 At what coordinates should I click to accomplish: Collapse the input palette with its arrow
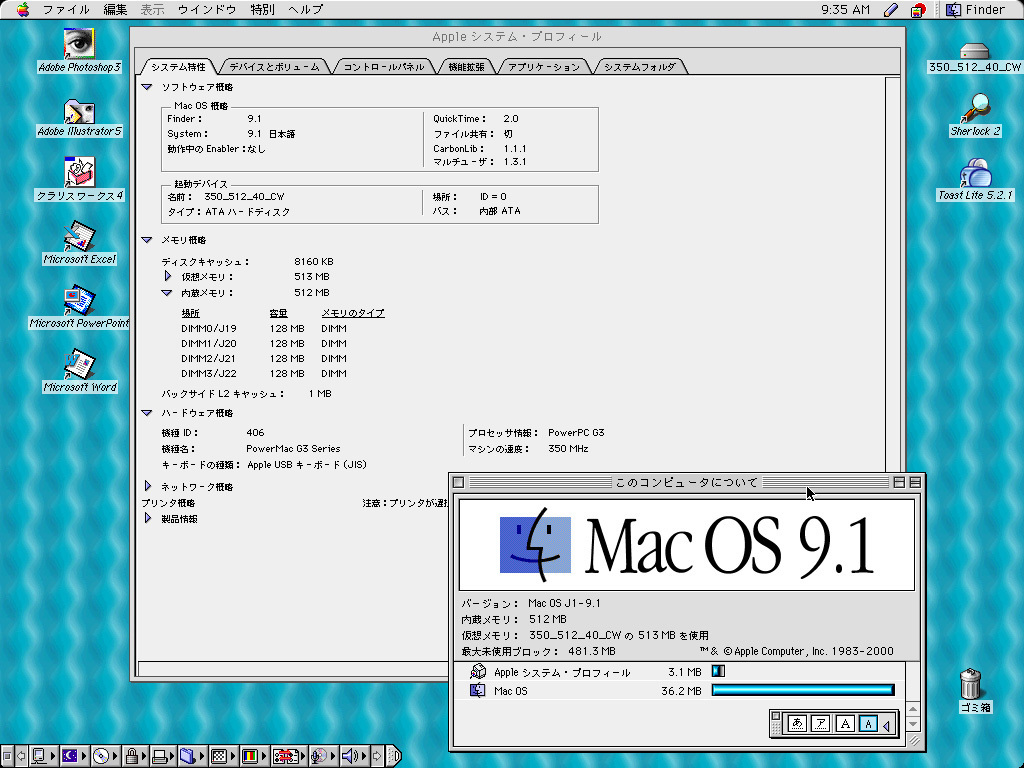click(x=886, y=725)
